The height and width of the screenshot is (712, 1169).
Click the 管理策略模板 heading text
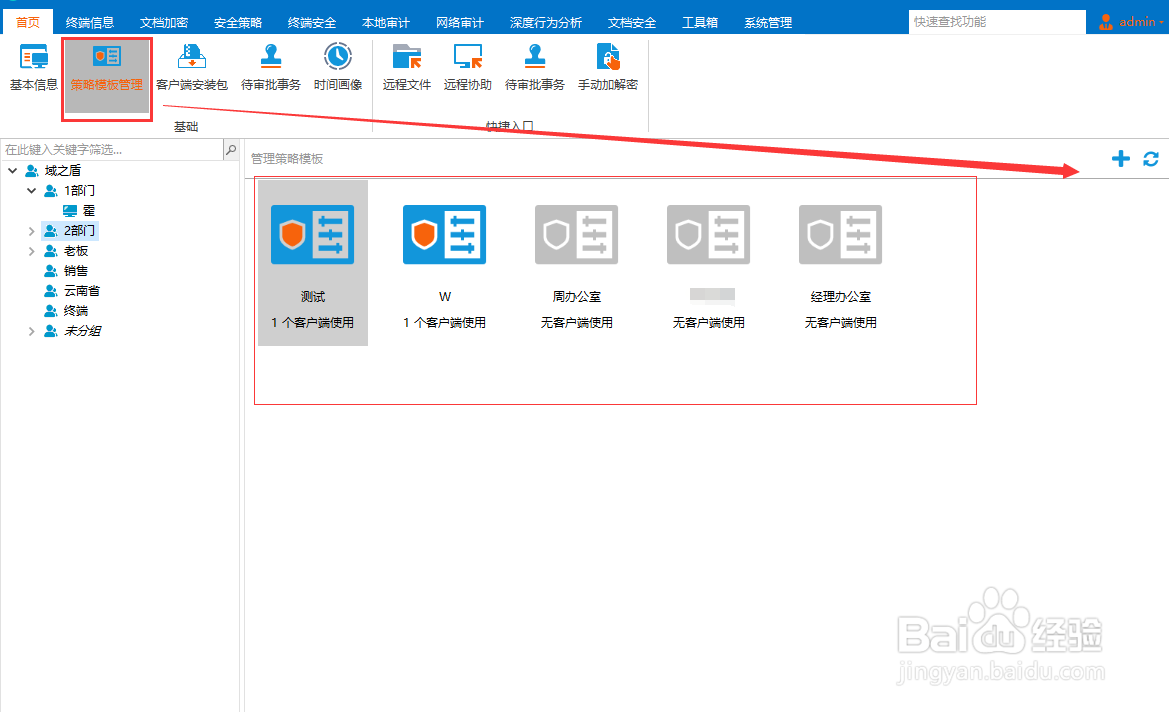(287, 159)
